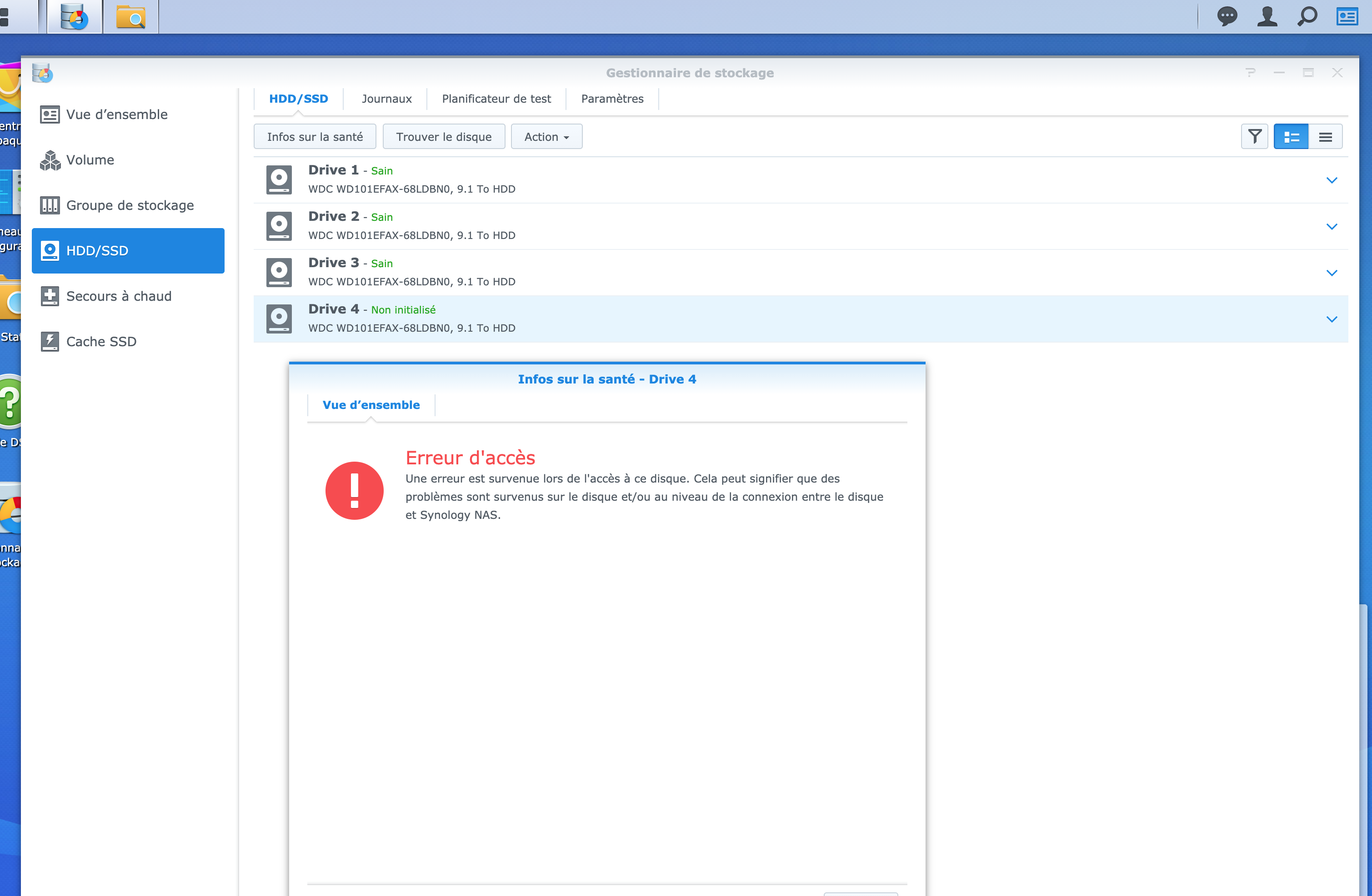The width and height of the screenshot is (1372, 896).
Task: Open File Station folder icon in taskbar
Action: tap(131, 17)
